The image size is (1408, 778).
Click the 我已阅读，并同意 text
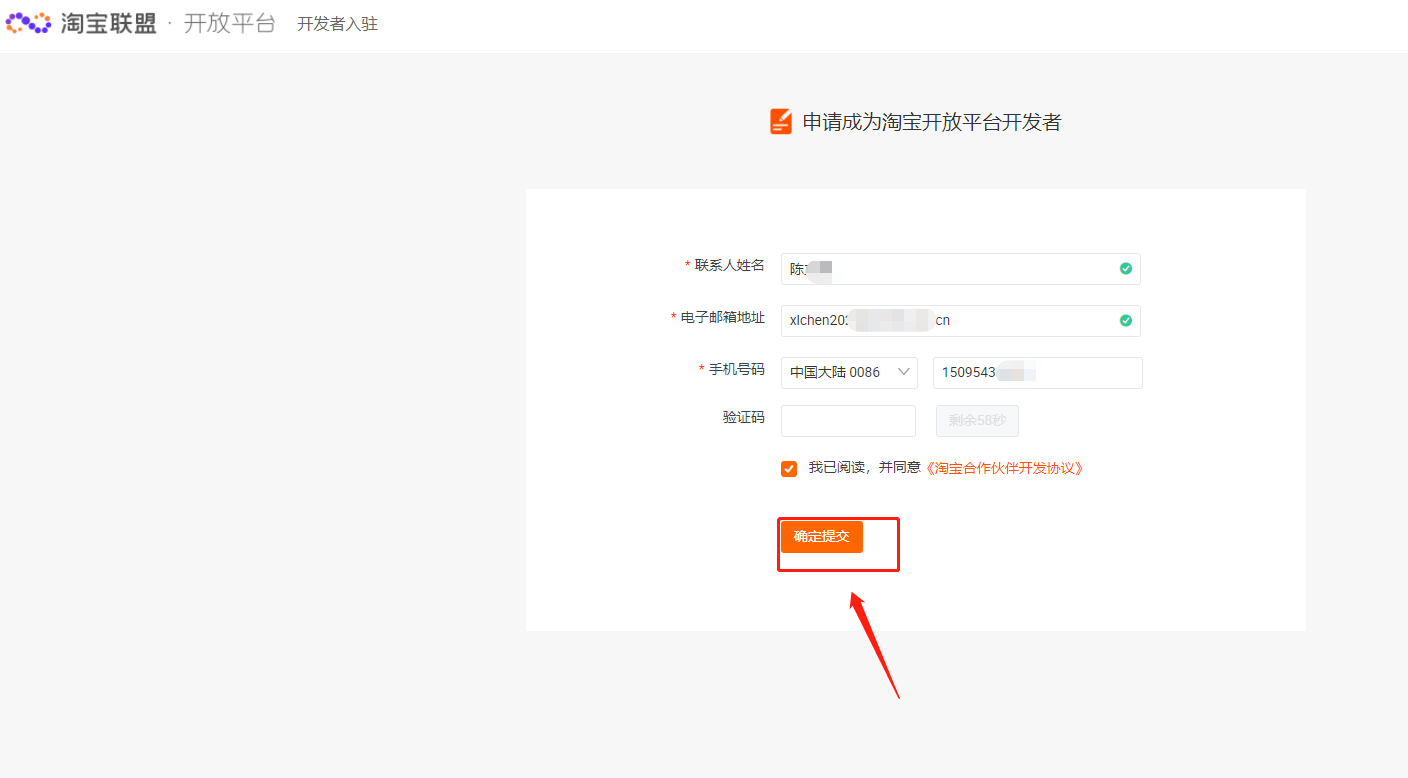[864, 468]
